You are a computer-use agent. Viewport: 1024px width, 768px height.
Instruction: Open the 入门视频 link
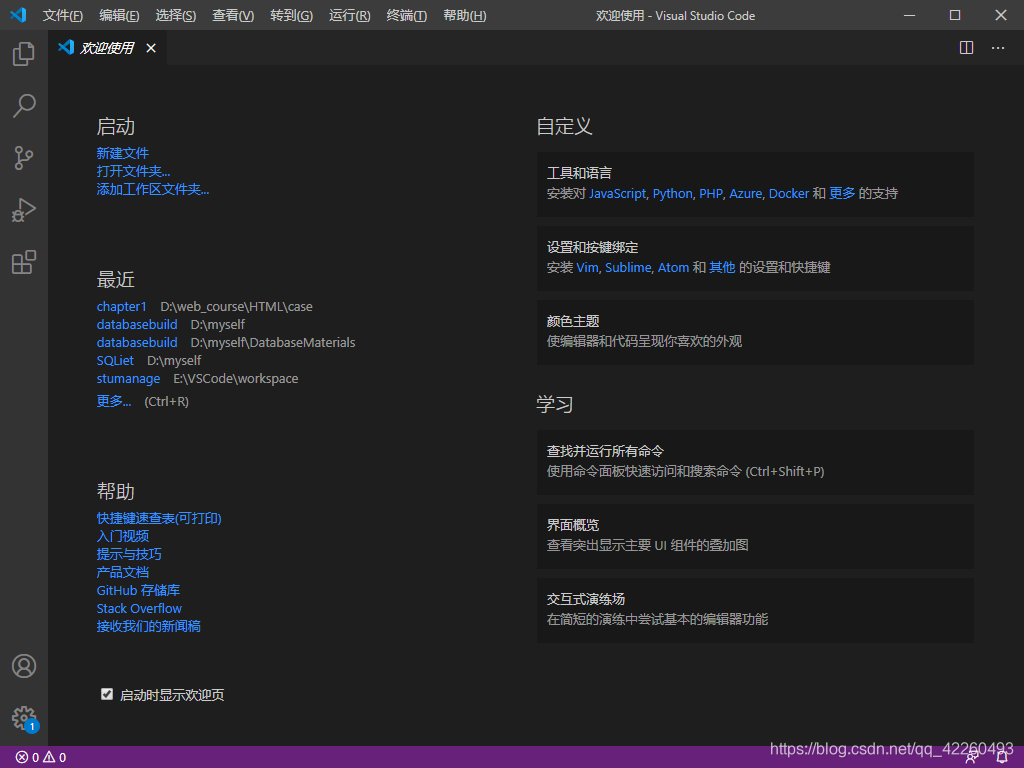pyautogui.click(x=123, y=536)
